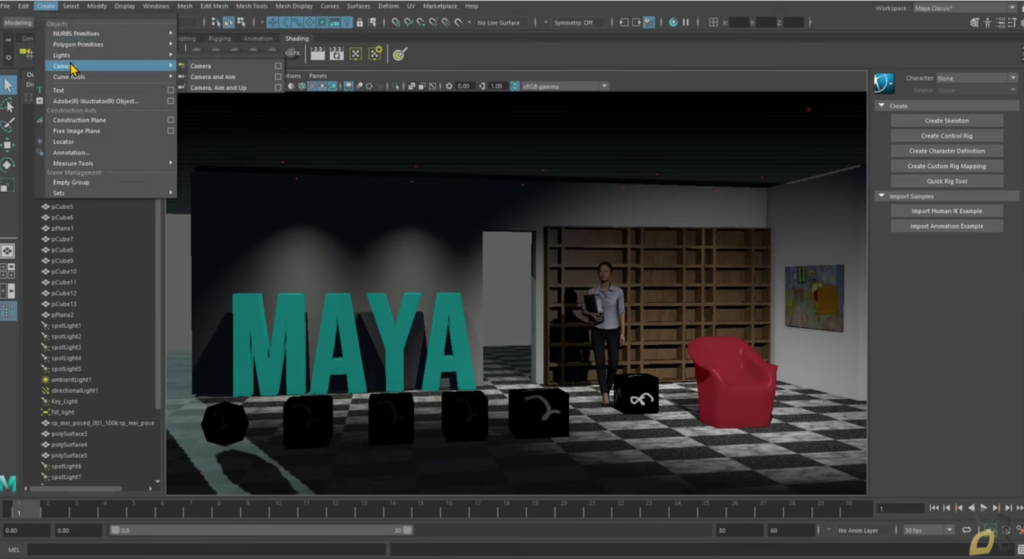Select spotLight1 in the Outliner
Screen dimensions: 1024x559
coord(66,325)
